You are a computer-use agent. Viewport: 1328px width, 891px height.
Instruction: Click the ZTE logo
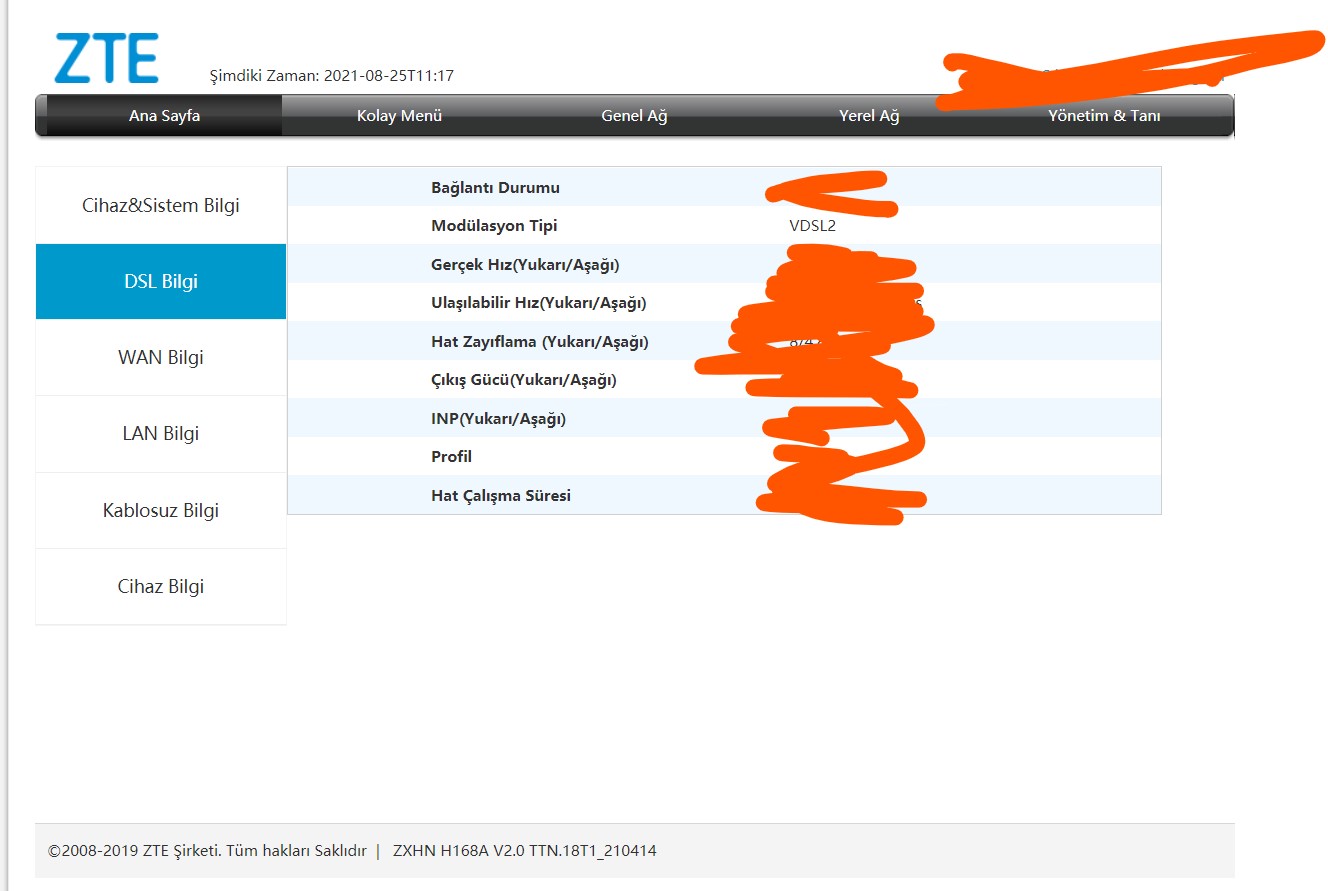(106, 58)
